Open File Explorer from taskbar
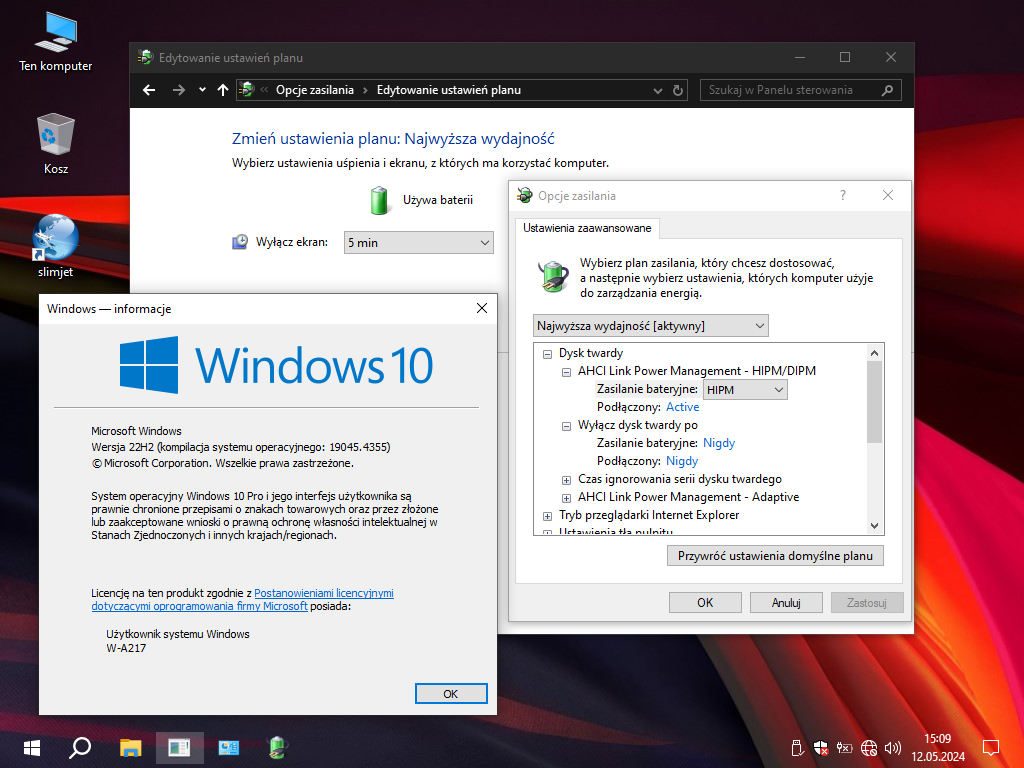The width and height of the screenshot is (1024, 768). pos(131,747)
